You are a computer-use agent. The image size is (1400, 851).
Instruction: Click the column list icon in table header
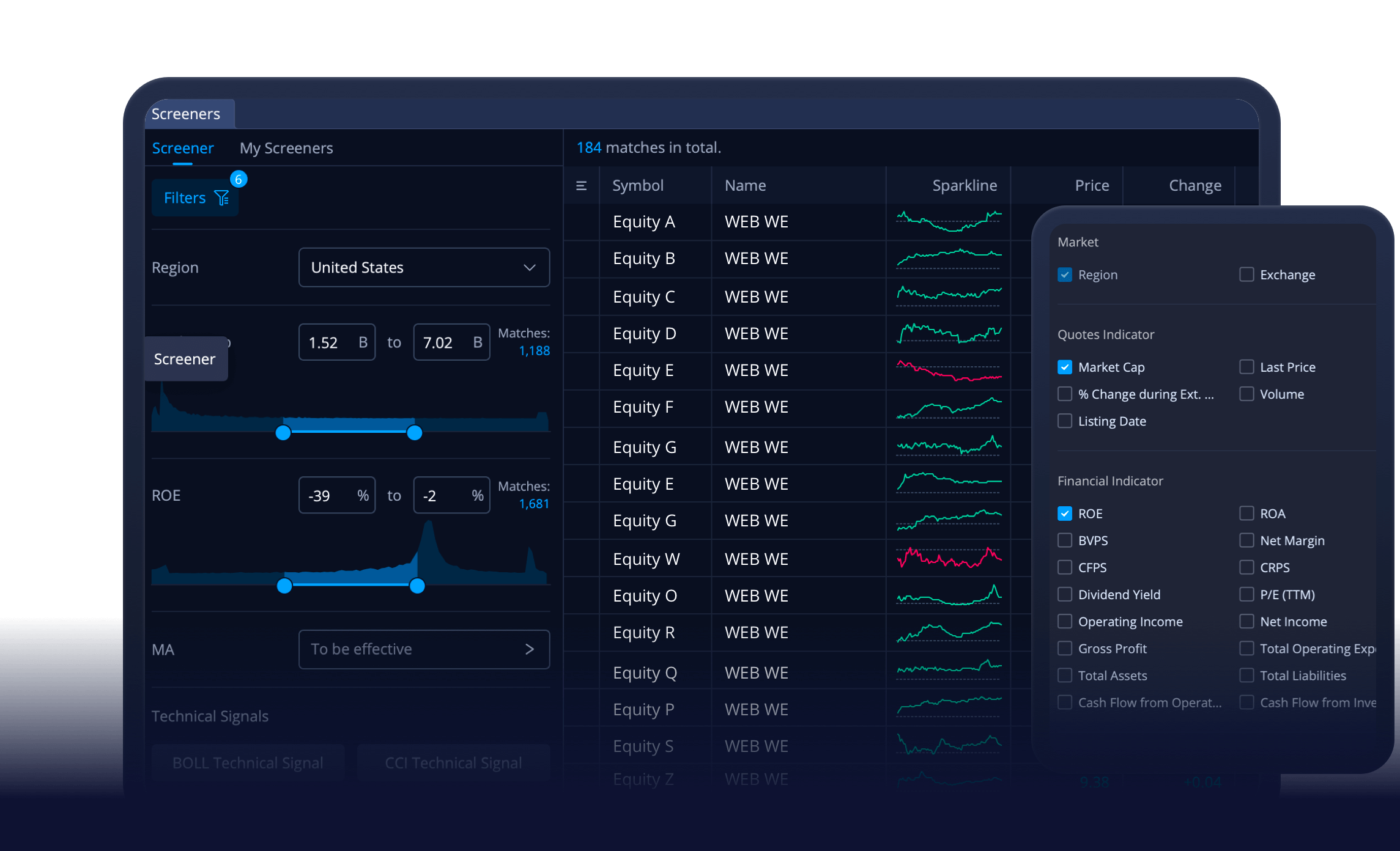click(x=581, y=185)
